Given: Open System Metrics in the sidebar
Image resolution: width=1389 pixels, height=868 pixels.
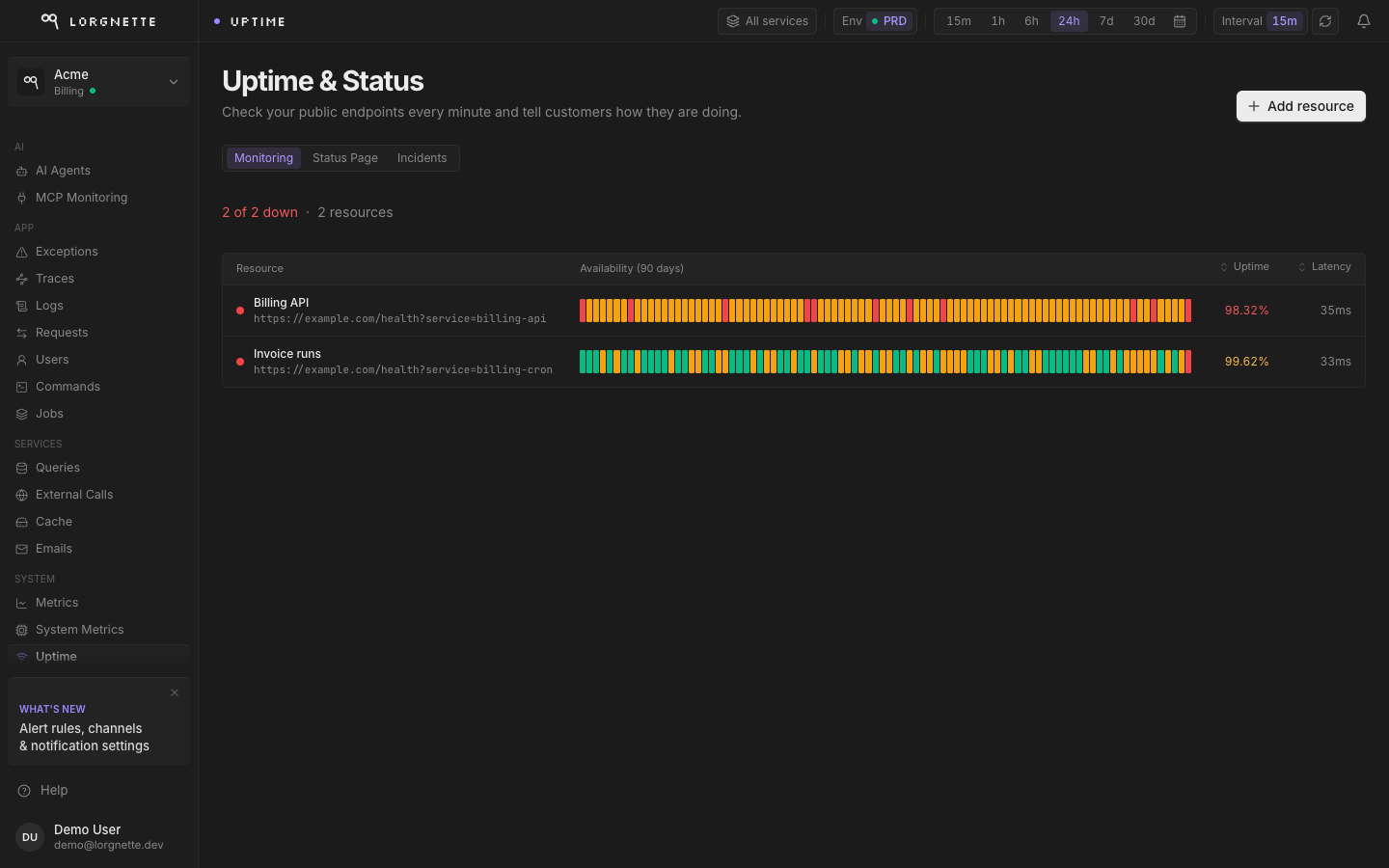Looking at the screenshot, I should pos(98,630).
